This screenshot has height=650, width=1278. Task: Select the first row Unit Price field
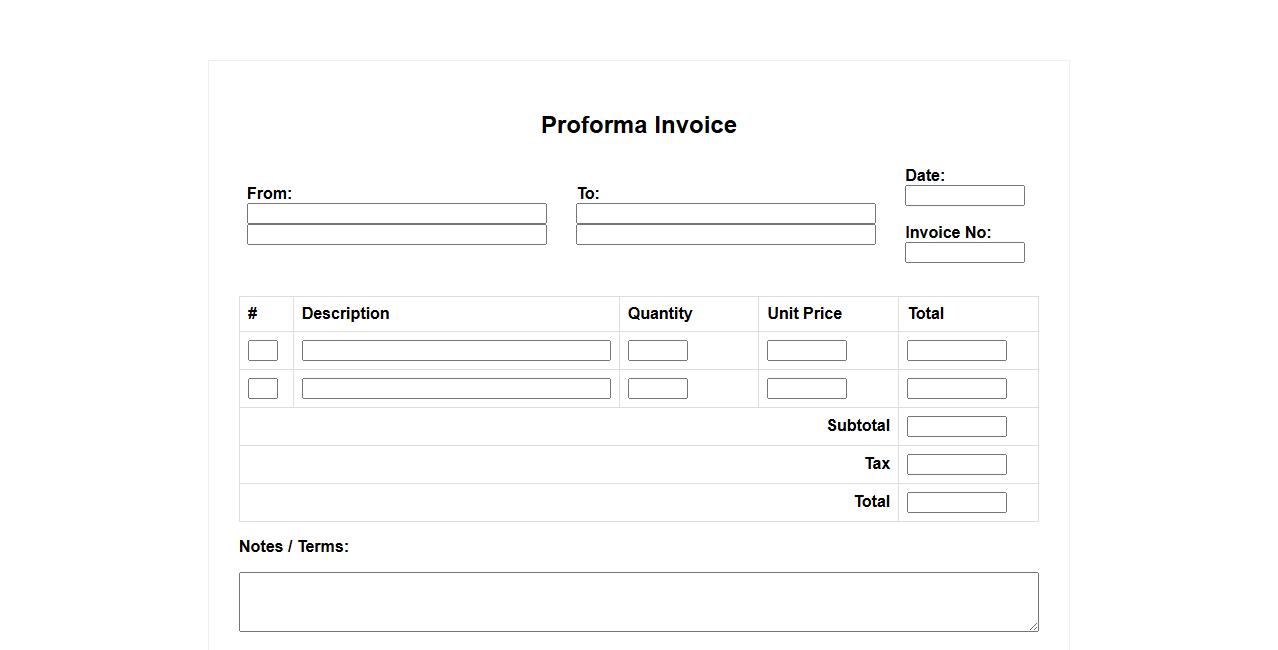[806, 350]
